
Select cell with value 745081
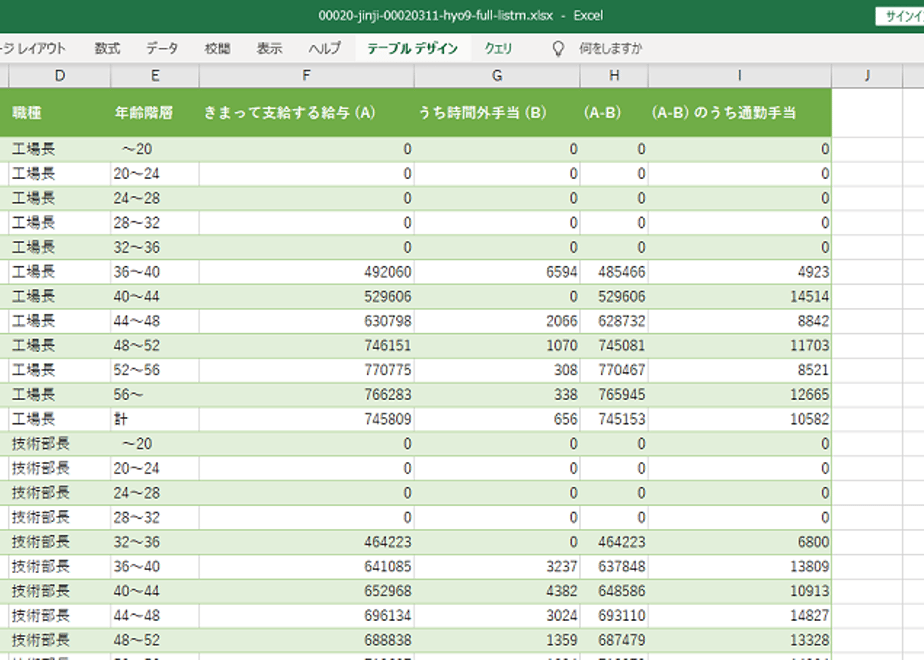614,345
